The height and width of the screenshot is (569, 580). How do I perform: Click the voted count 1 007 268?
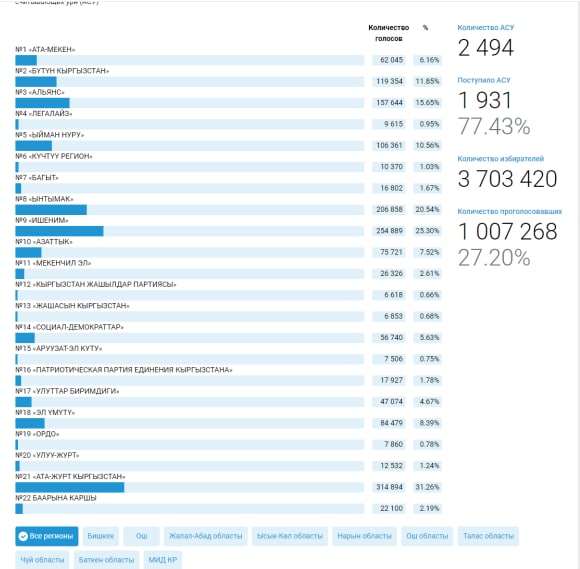[x=508, y=232]
